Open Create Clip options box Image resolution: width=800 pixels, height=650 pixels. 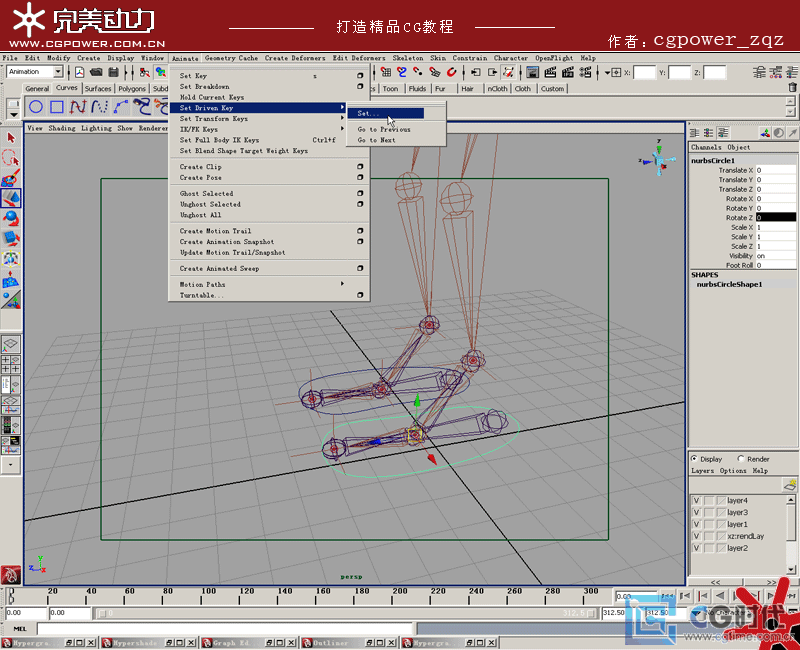(360, 166)
